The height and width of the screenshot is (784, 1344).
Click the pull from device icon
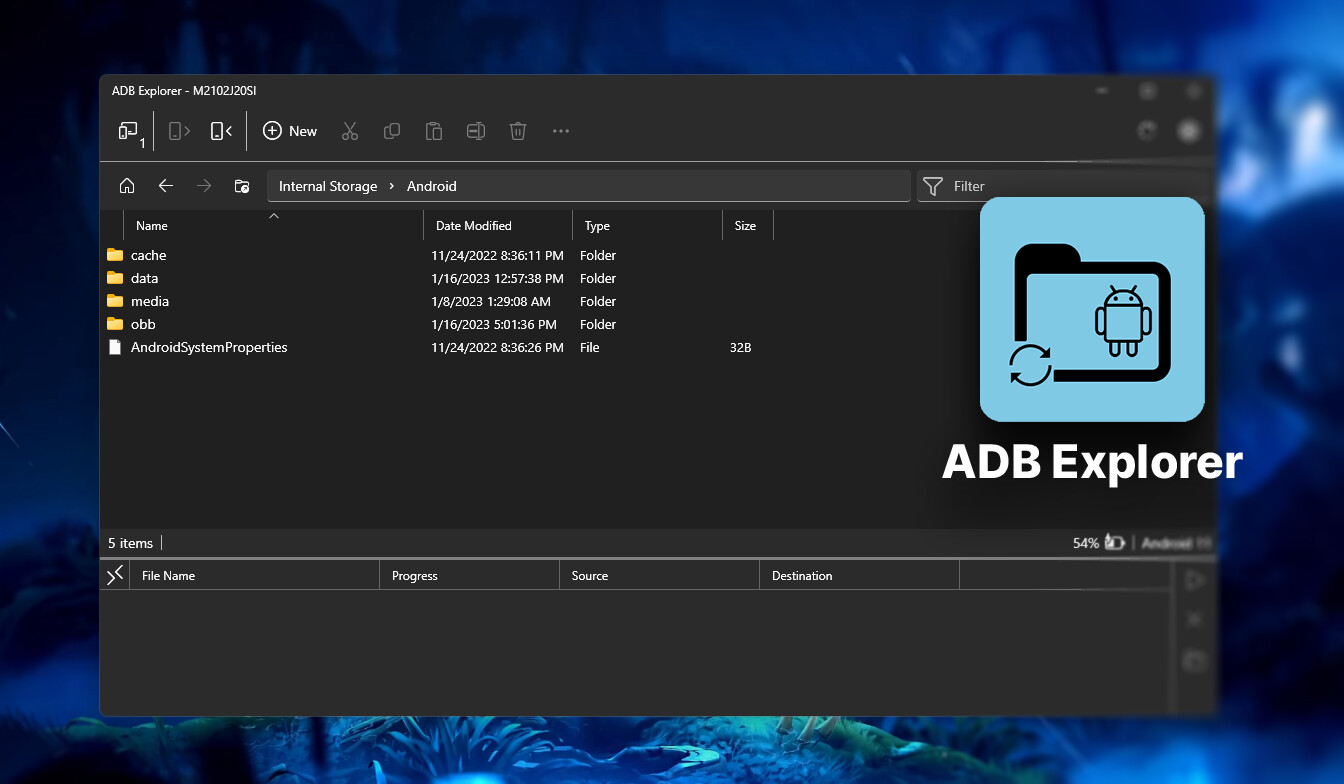tap(179, 131)
